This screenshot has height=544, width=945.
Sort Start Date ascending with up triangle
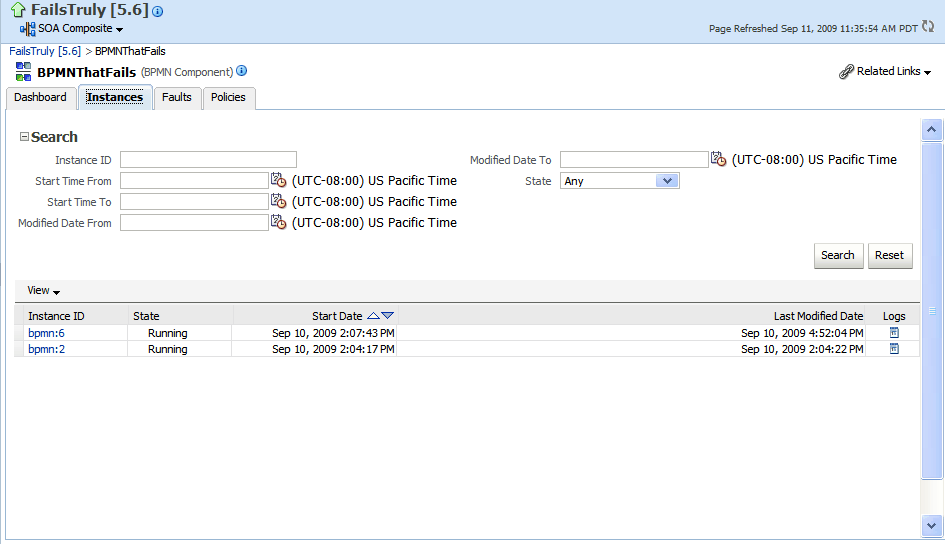[374, 316]
